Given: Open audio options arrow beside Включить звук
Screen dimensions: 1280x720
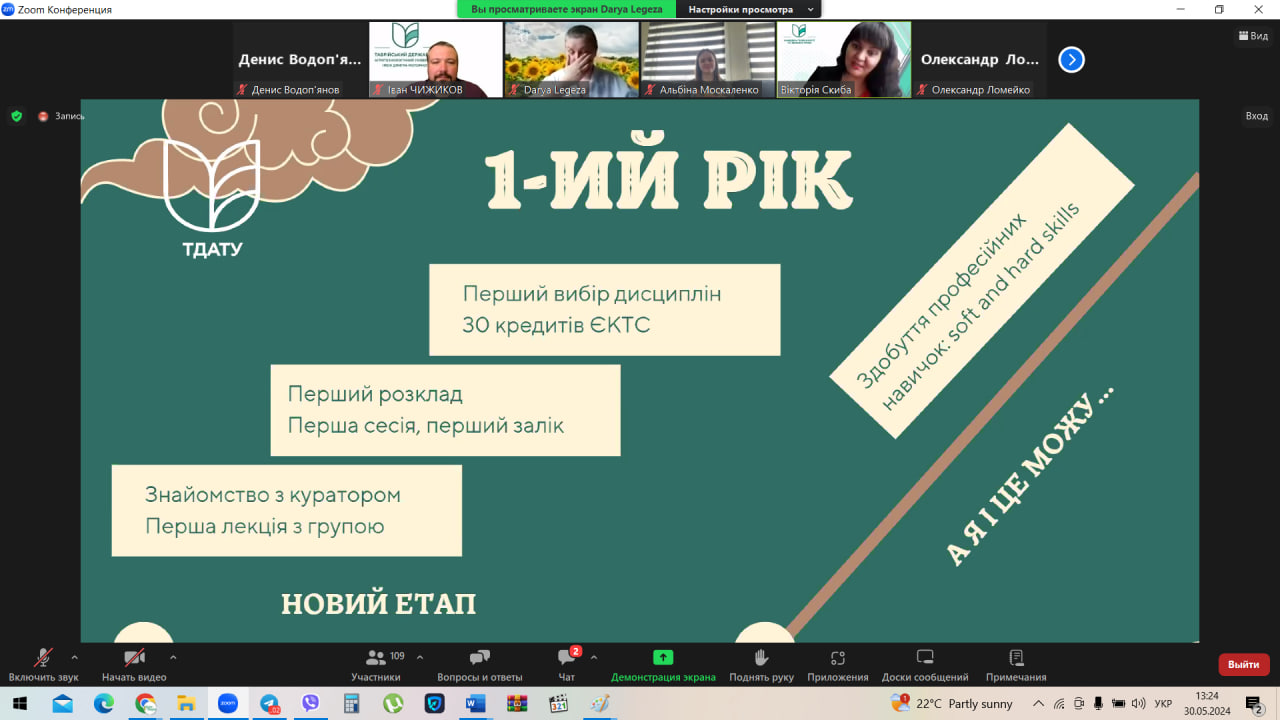Looking at the screenshot, I should [74, 657].
